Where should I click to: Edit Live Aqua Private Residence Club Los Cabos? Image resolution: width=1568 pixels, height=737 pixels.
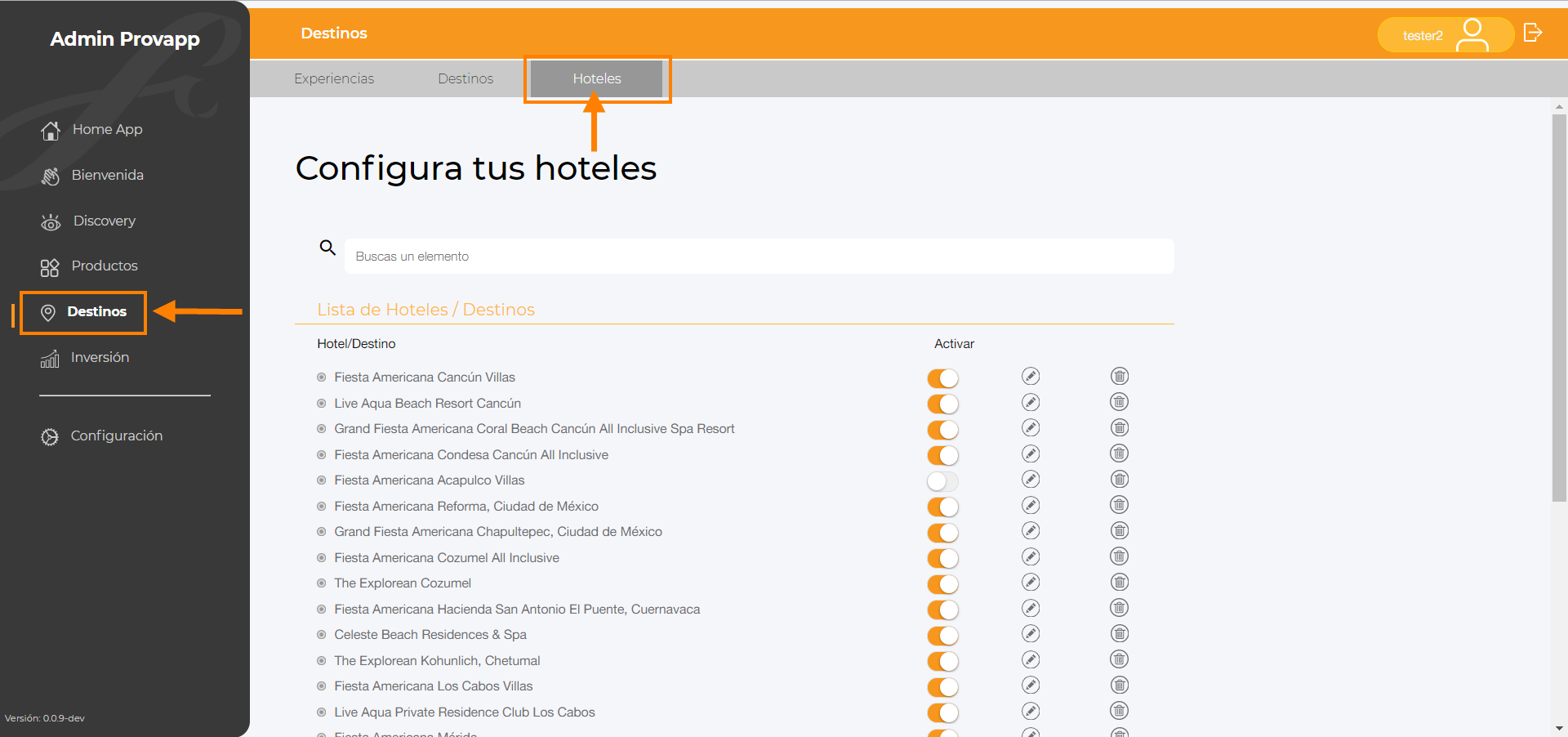[1031, 711]
